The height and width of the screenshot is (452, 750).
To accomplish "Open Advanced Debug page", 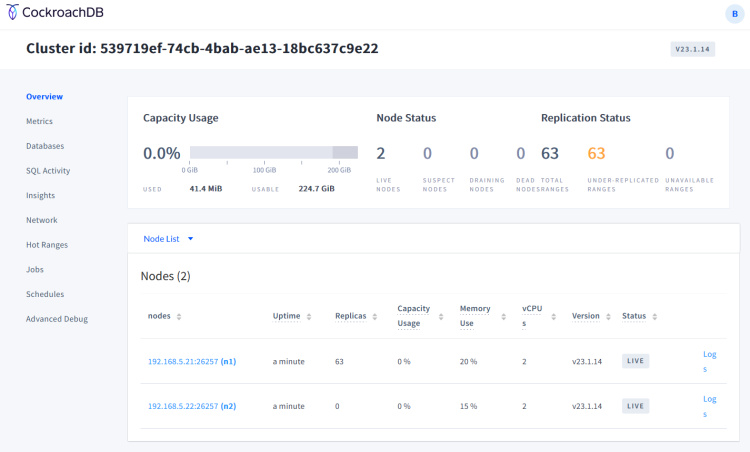I will pyautogui.click(x=57, y=319).
